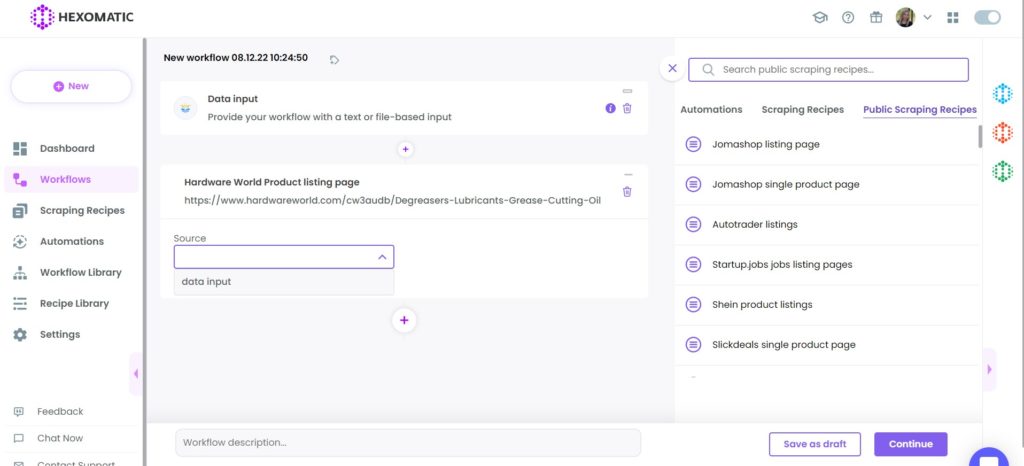Click the Data input step icon

click(185, 108)
